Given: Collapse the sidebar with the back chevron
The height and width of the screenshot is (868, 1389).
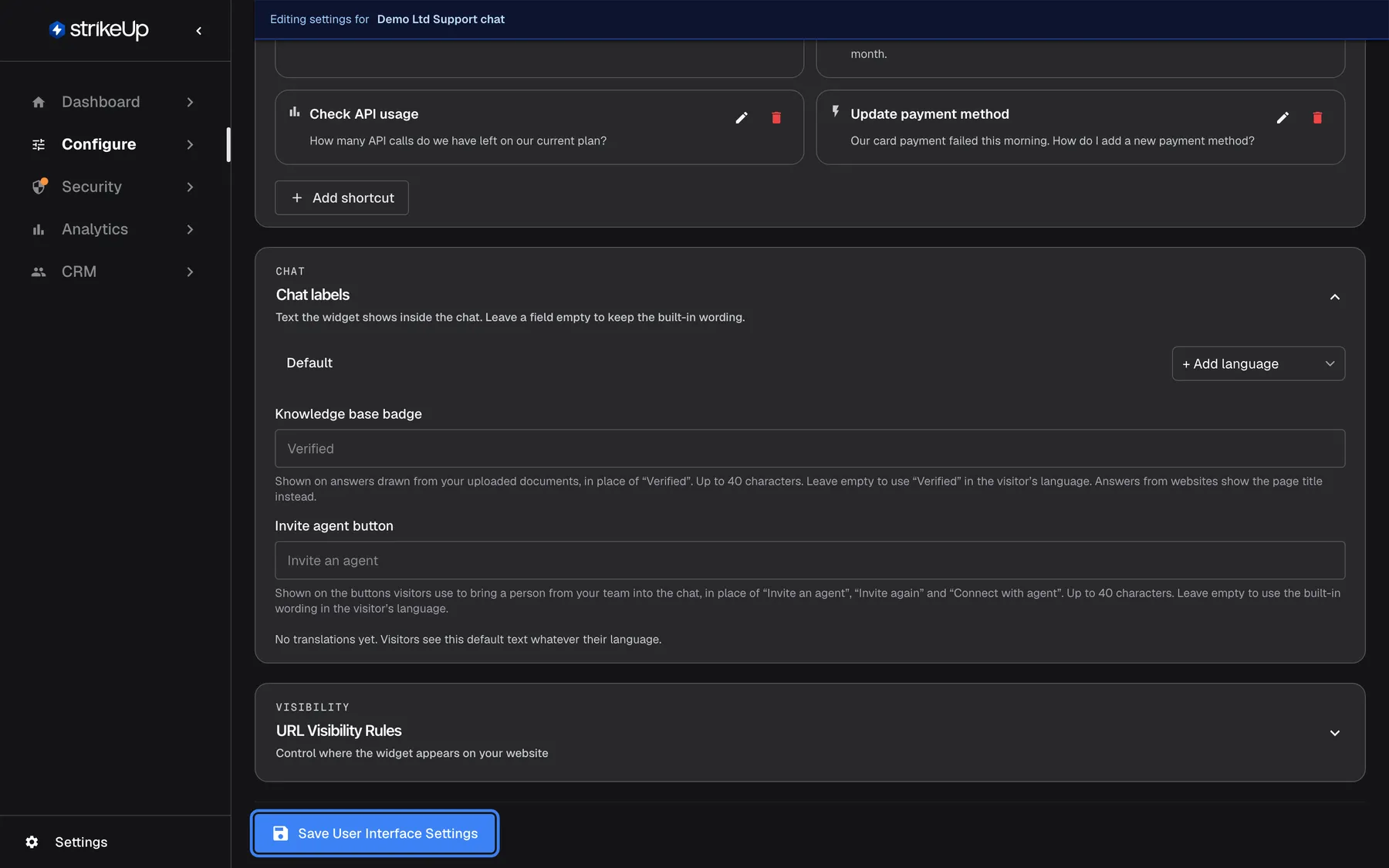Looking at the screenshot, I should click(x=199, y=31).
